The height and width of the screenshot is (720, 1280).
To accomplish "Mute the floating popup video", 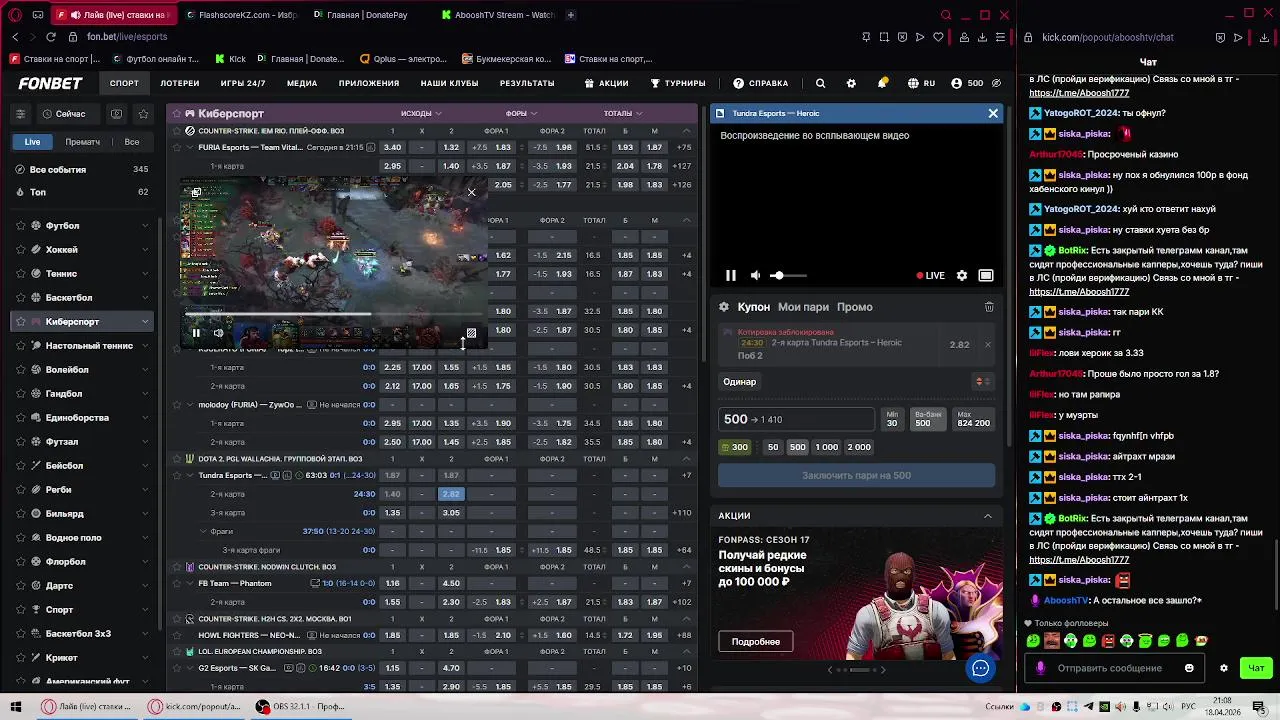I will (219, 333).
